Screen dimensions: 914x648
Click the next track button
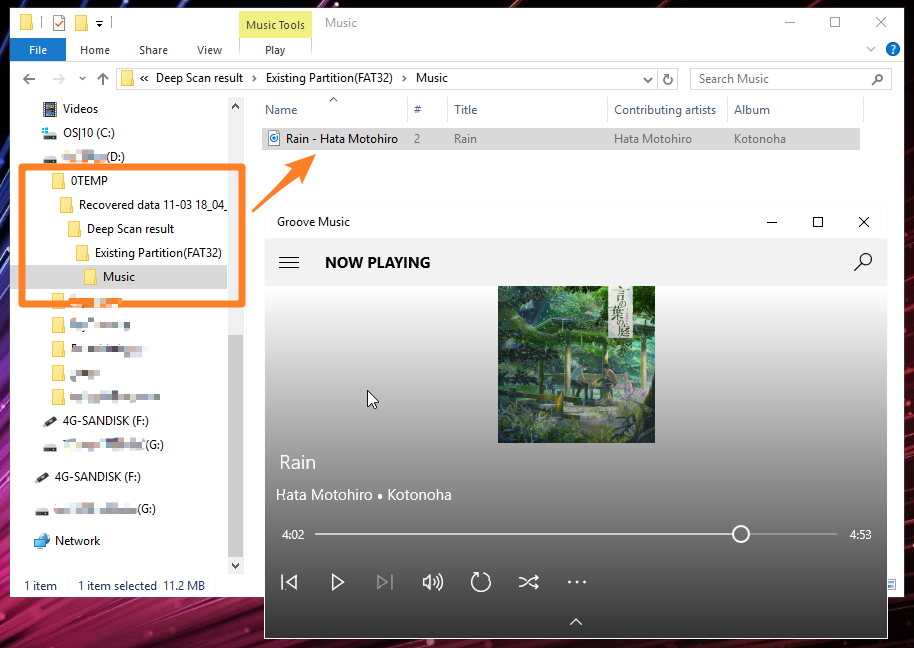(385, 582)
